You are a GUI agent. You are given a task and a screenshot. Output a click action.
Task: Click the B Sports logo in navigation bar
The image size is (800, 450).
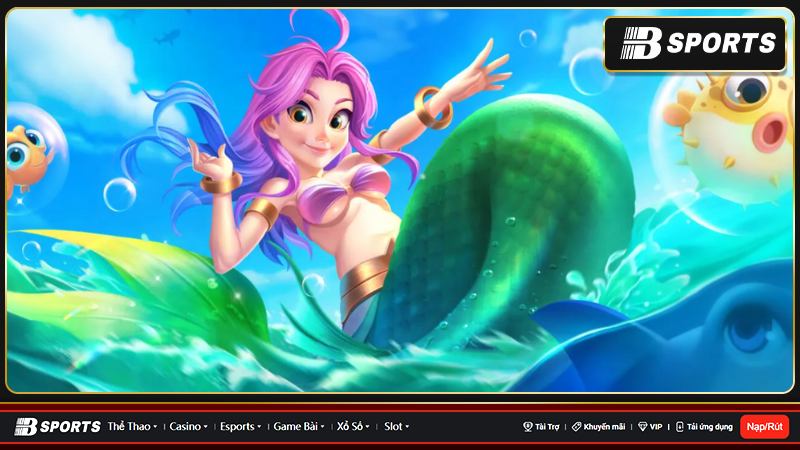[58, 427]
